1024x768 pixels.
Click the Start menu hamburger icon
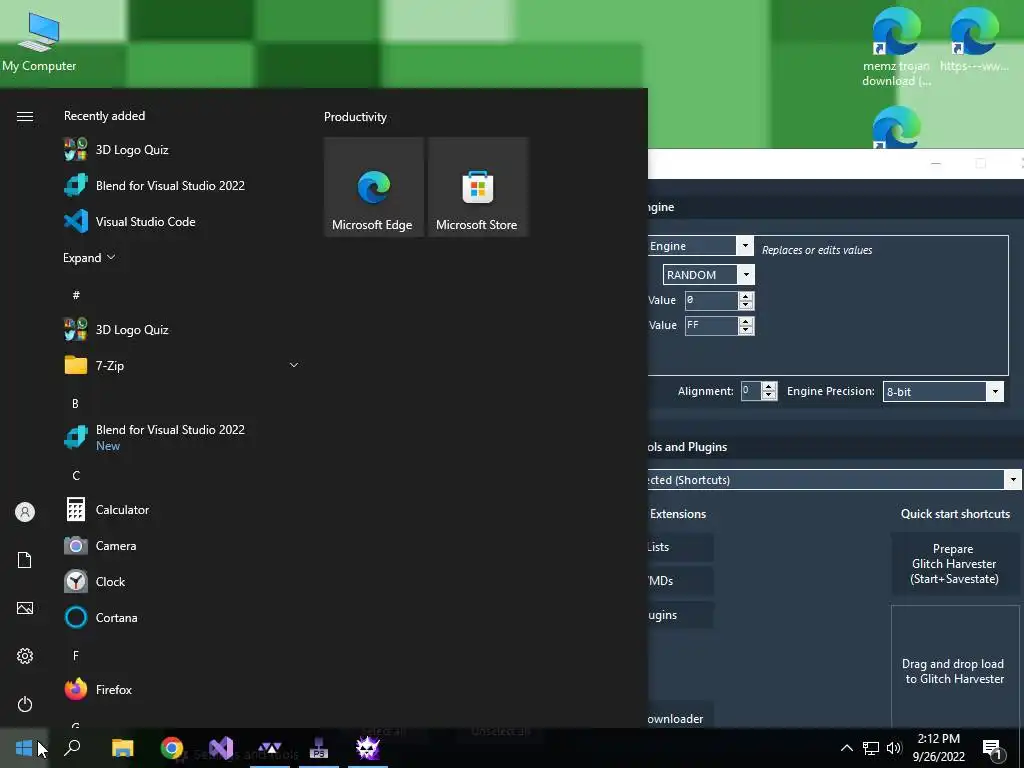[25, 116]
